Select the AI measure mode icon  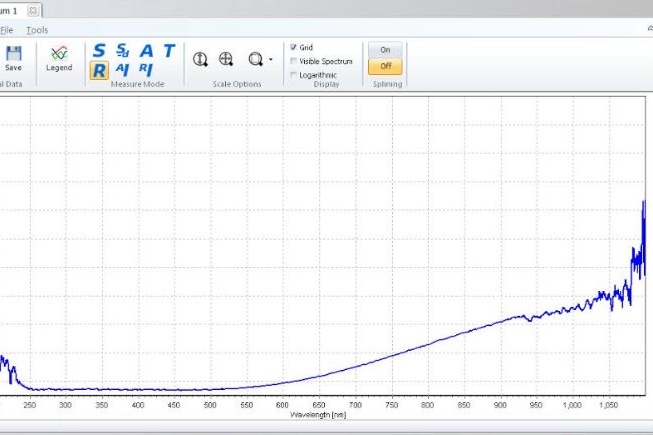coord(122,69)
